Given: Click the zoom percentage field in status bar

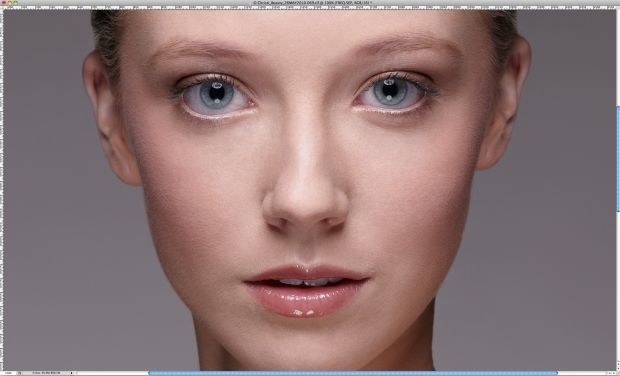Looking at the screenshot, I should 8,373.
